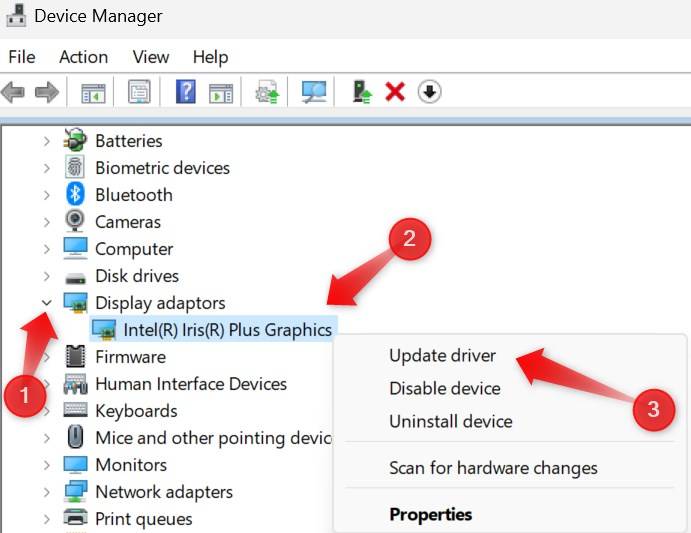Click the Cameras webcam icon

tap(75, 221)
